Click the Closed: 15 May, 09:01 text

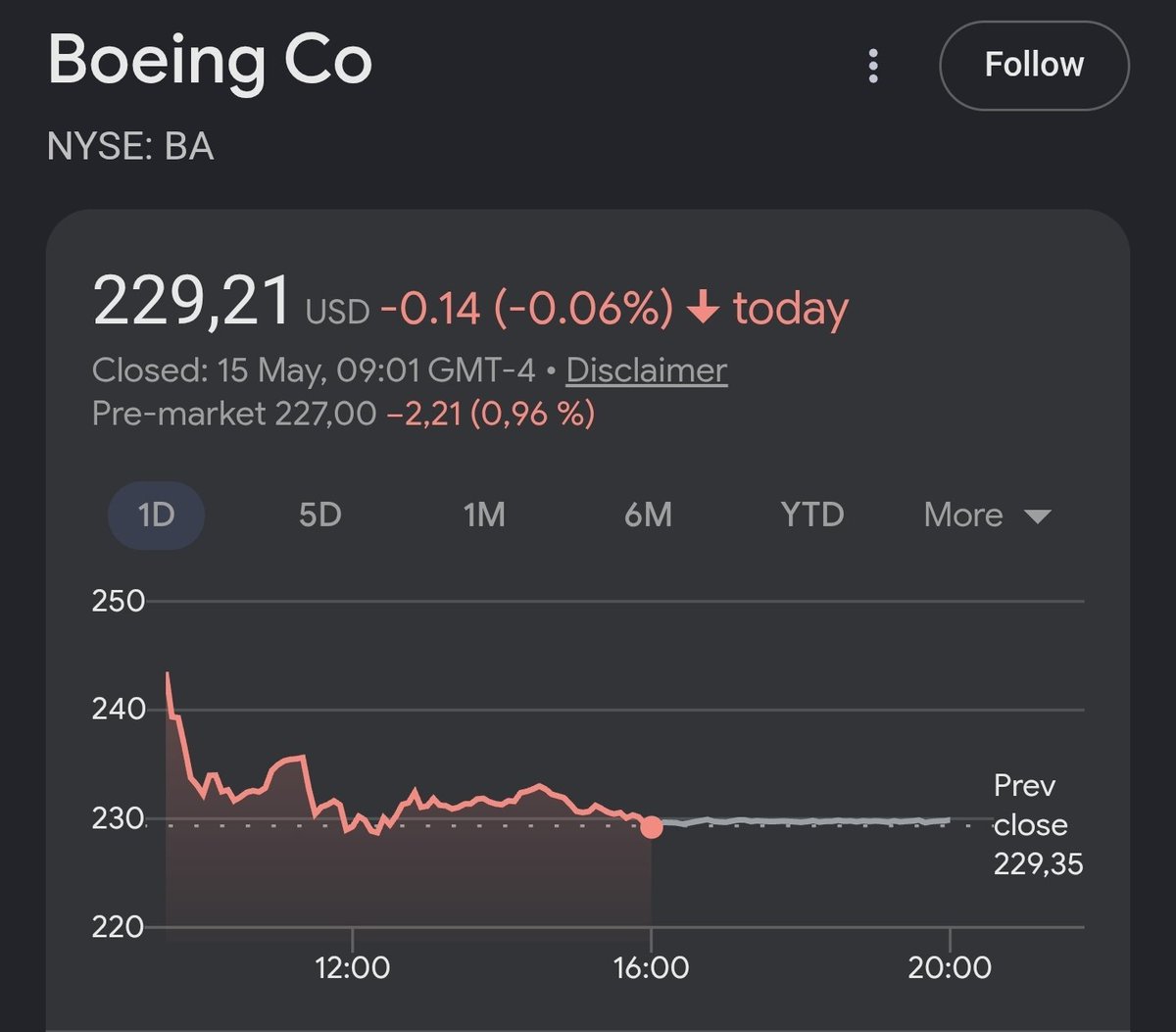(314, 370)
